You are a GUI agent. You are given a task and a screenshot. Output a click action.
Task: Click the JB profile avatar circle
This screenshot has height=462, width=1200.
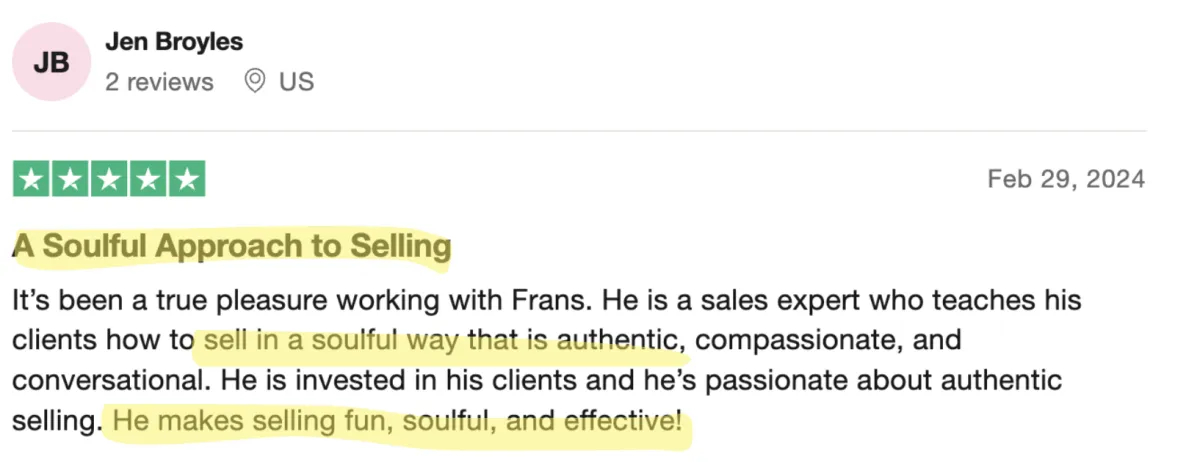tap(51, 62)
